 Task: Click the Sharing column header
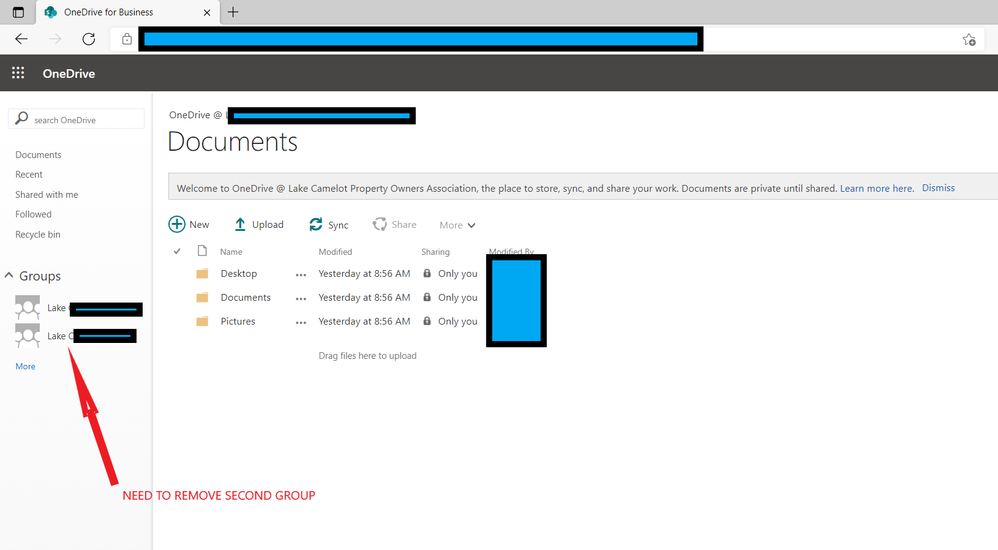coord(435,252)
